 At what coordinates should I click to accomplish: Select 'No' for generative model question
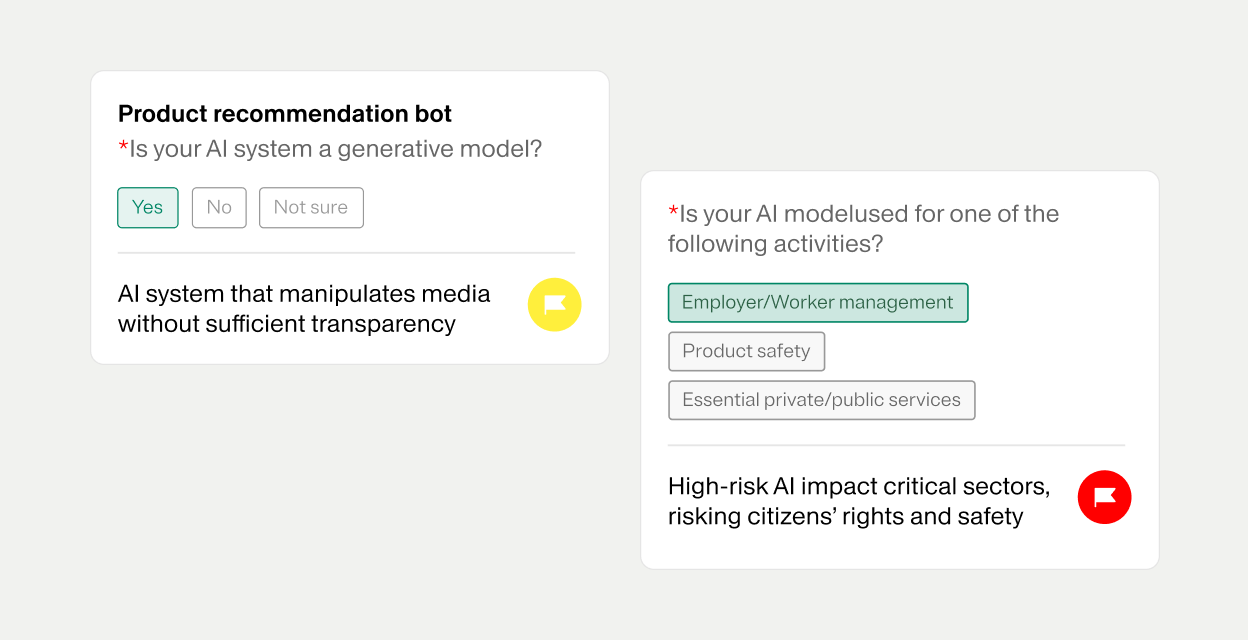218,207
